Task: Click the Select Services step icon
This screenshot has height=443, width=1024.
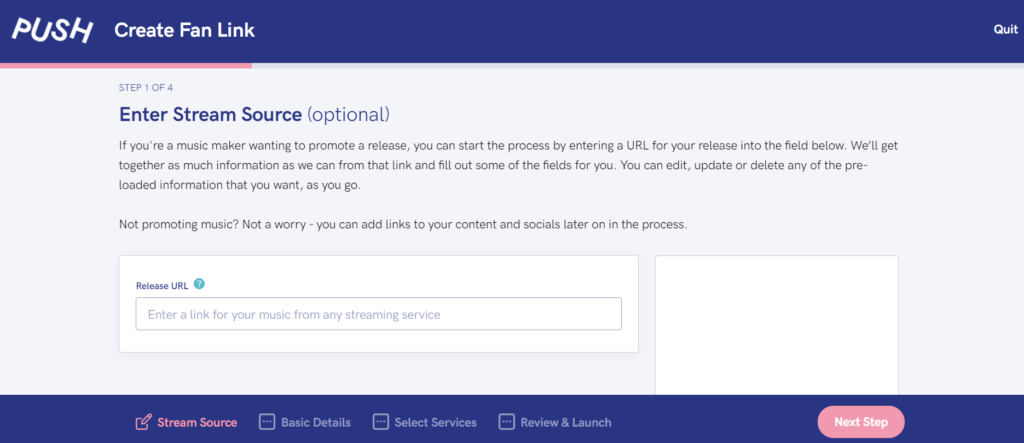Action: 381,422
